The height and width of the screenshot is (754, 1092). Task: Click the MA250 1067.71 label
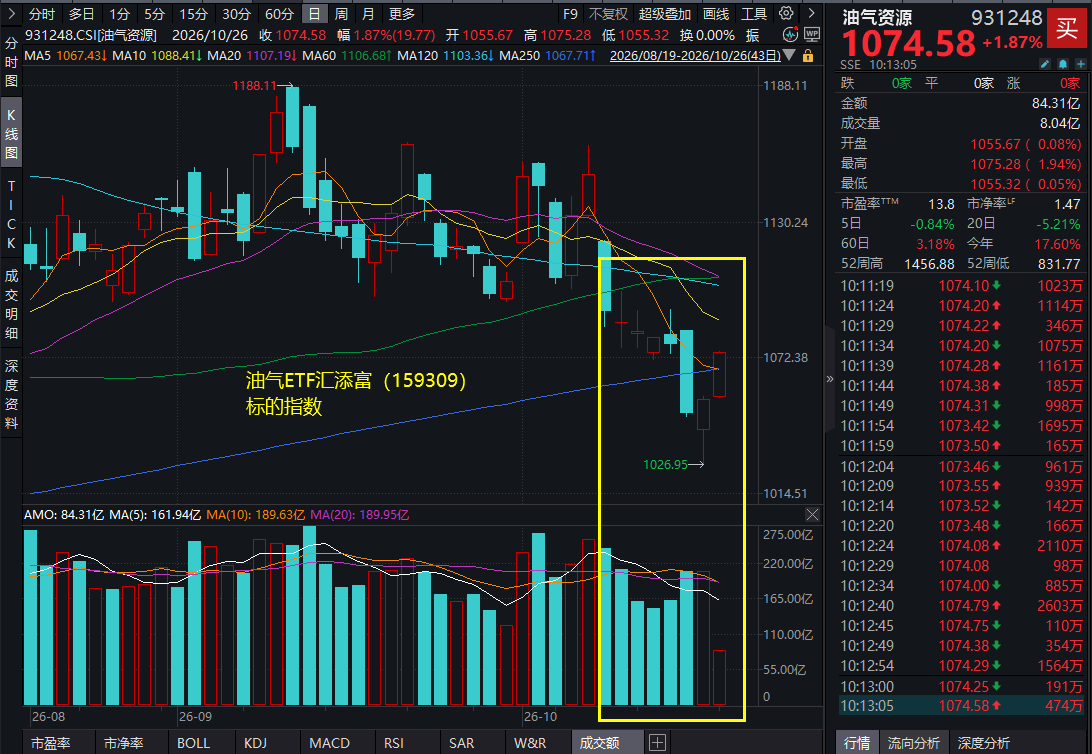click(548, 55)
